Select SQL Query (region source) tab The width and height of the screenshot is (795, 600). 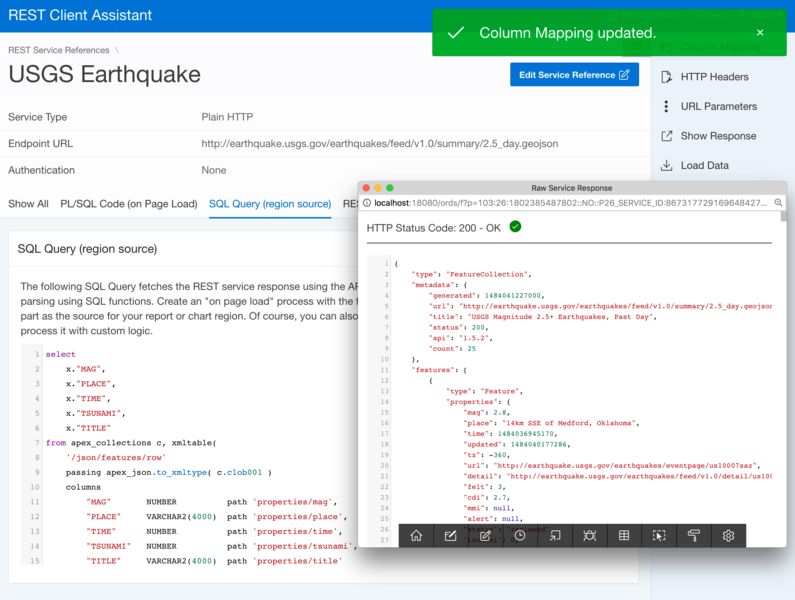270,204
